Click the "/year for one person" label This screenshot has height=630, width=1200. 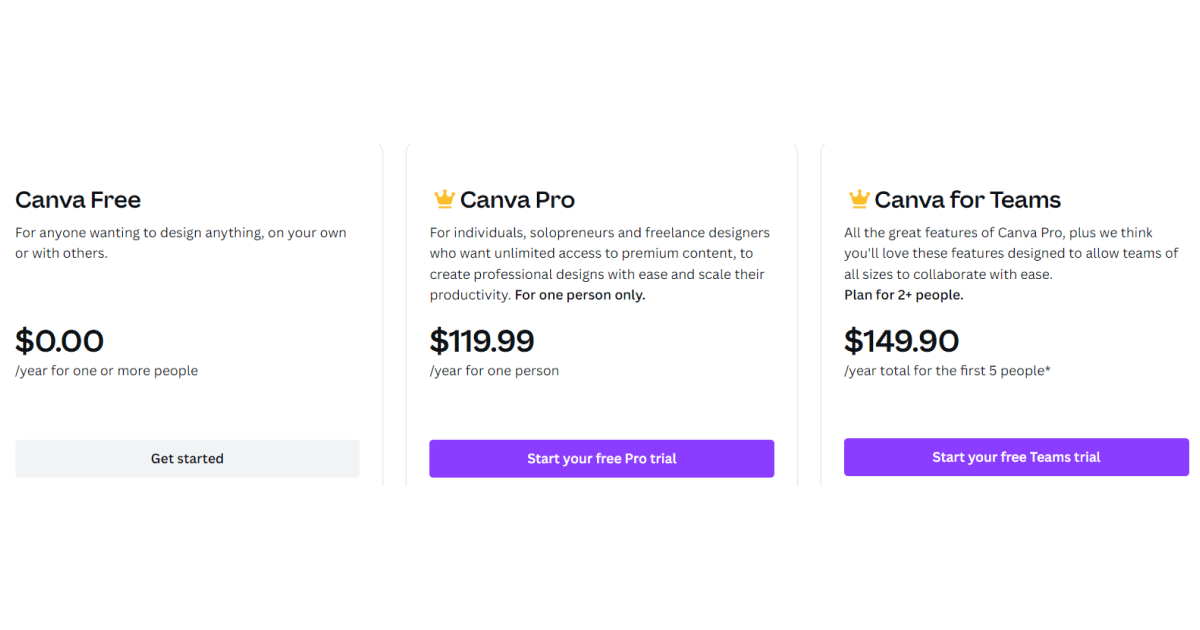(x=494, y=371)
